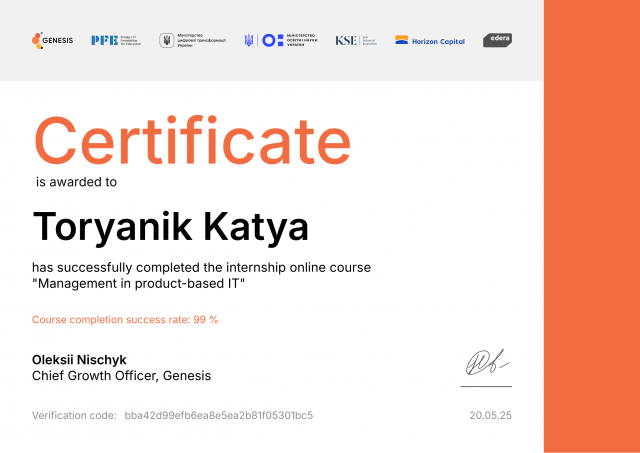Image resolution: width=640 pixels, height=453 pixels.
Task: Click the Horizon Capital logo
Action: [x=429, y=41]
